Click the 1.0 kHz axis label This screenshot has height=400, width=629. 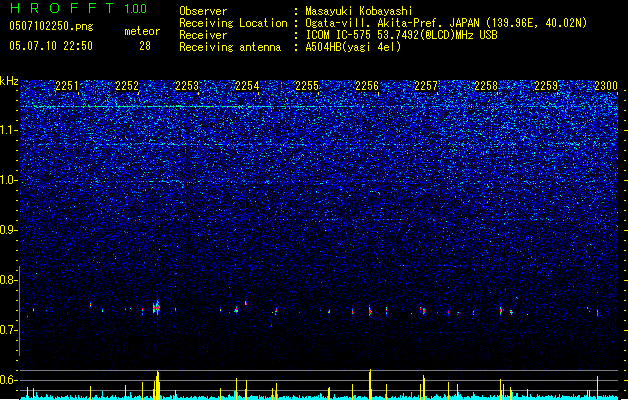[9, 180]
